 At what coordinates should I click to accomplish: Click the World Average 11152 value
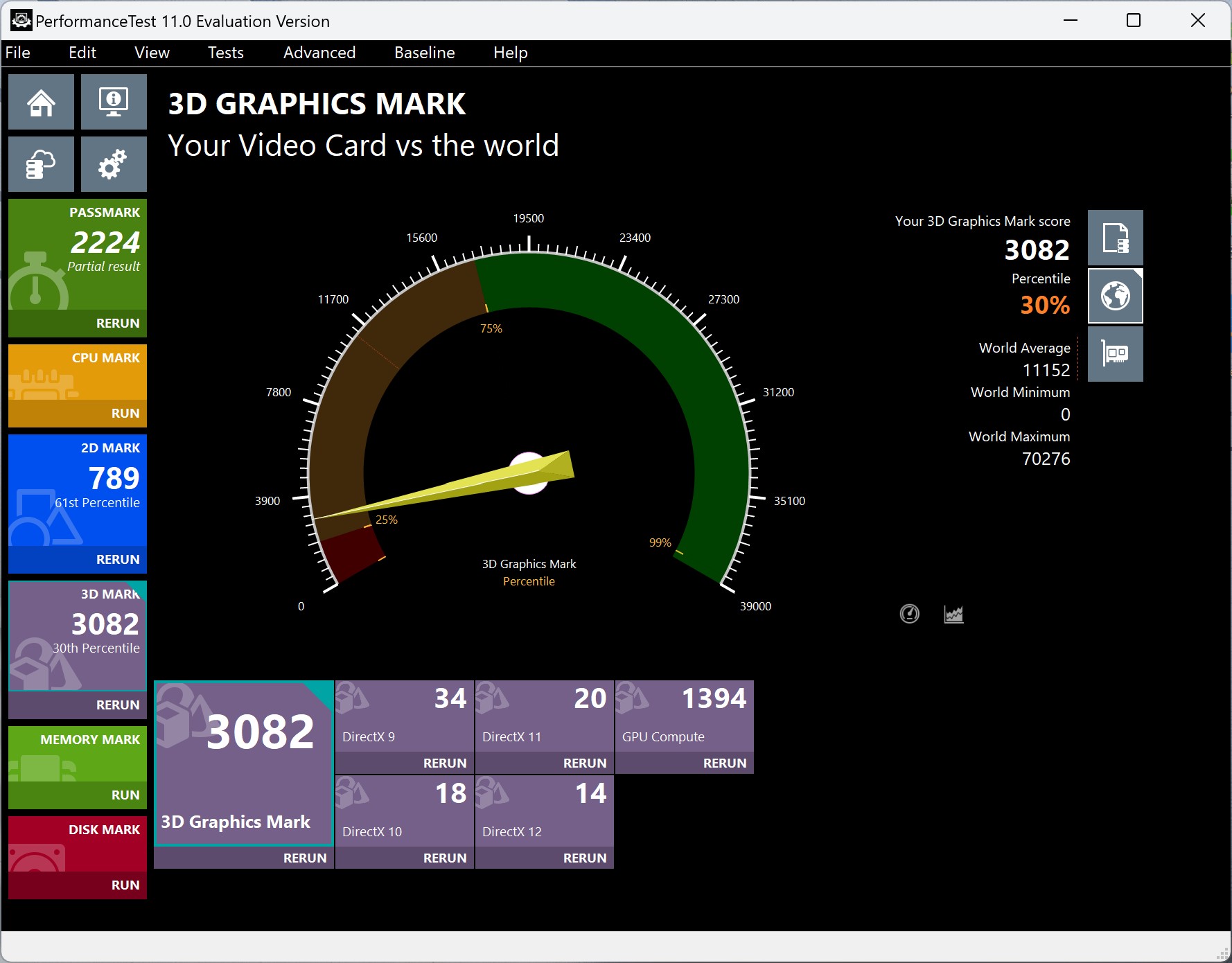1046,370
